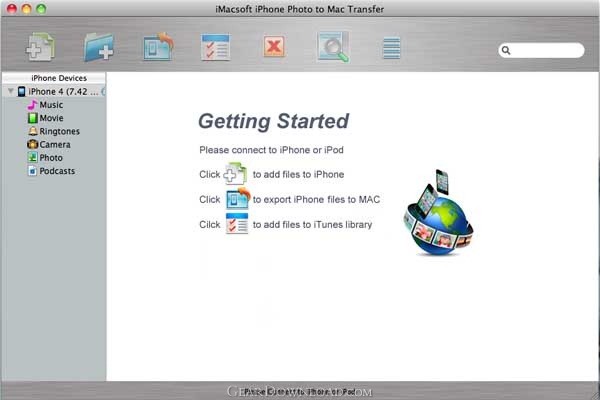Click the green Movie icon

(33, 118)
